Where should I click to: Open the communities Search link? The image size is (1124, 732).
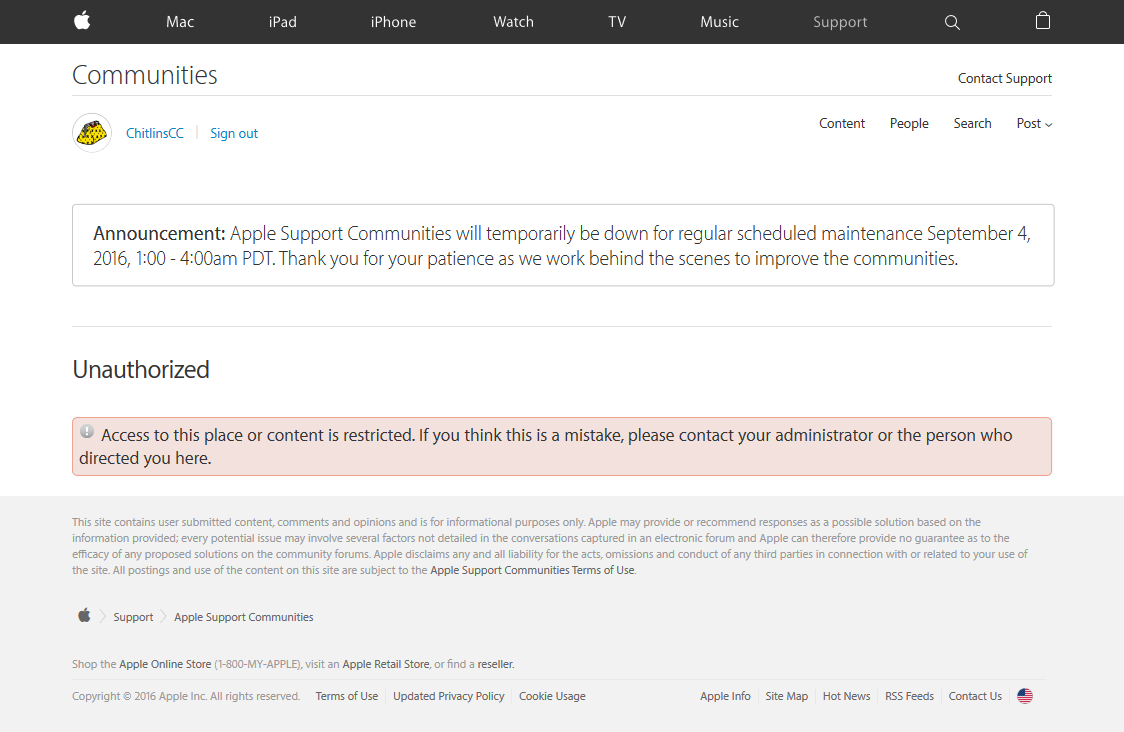click(x=972, y=123)
